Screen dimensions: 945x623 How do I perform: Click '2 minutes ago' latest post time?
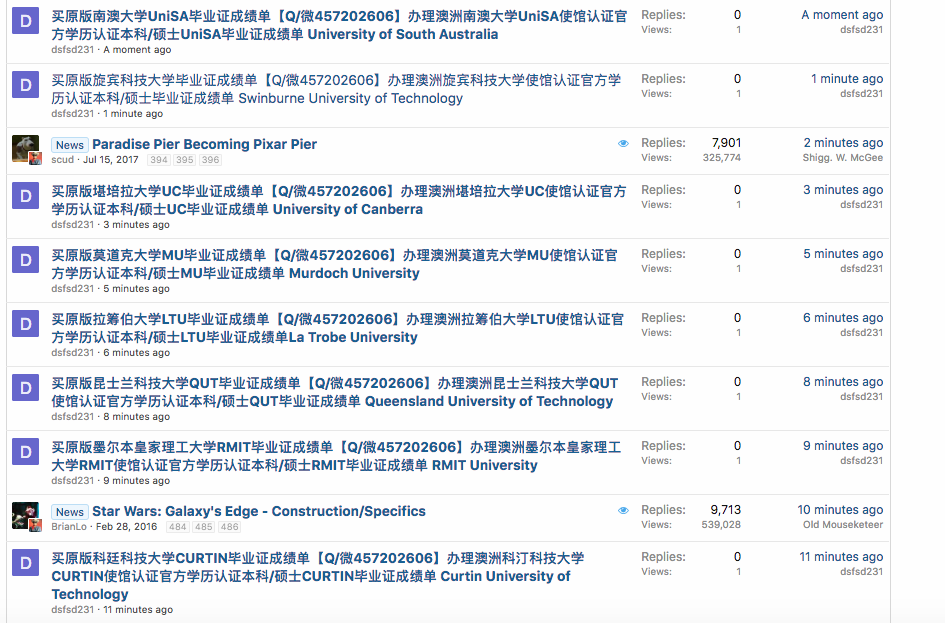coord(843,143)
